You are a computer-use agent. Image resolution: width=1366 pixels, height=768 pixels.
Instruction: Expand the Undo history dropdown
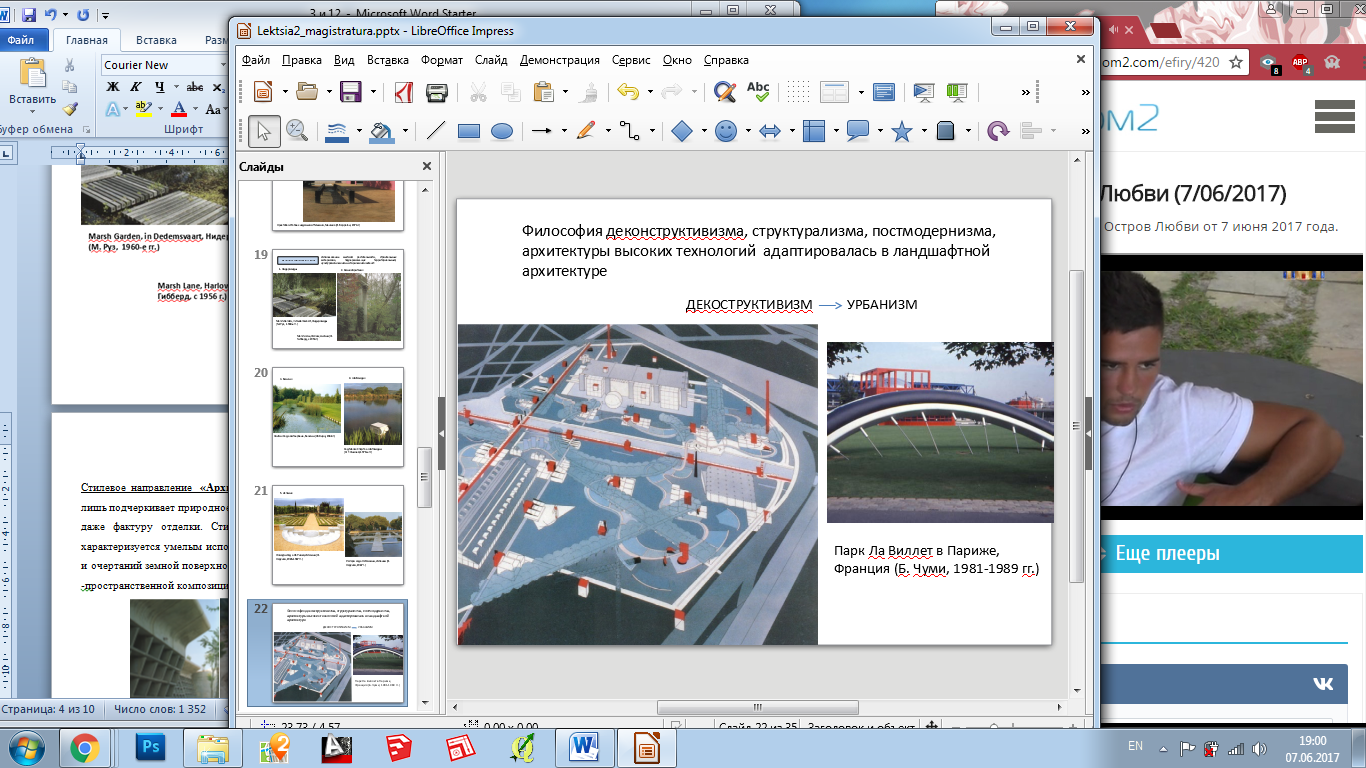click(649, 92)
